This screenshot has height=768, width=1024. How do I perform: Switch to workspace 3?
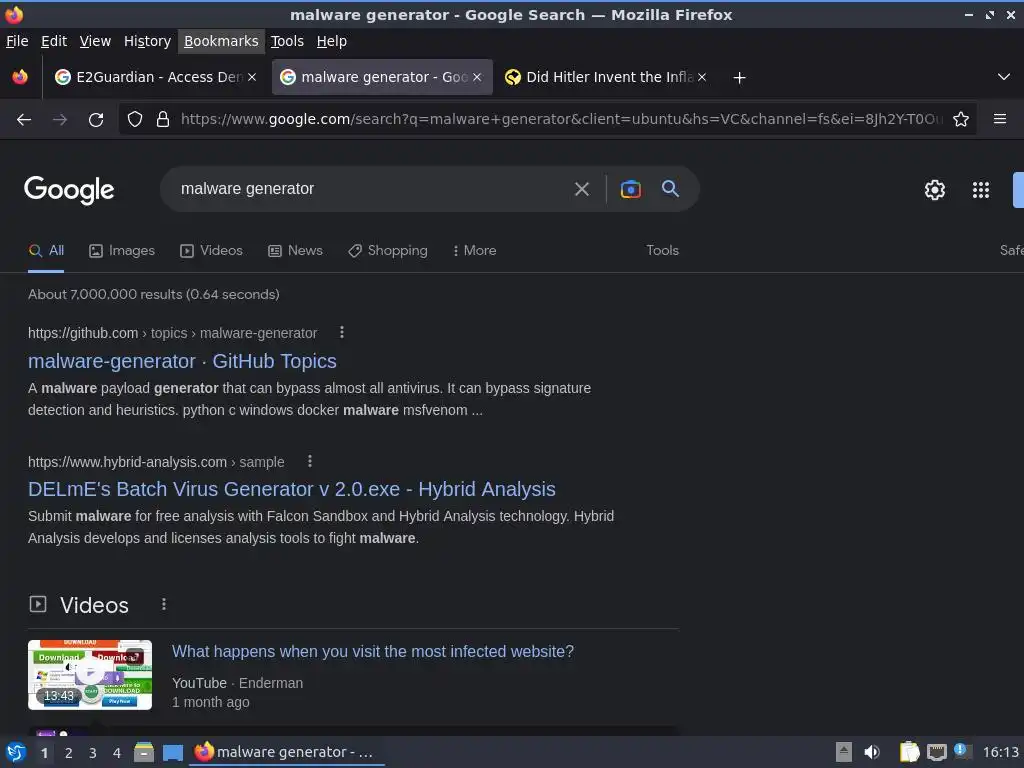tap(93, 753)
